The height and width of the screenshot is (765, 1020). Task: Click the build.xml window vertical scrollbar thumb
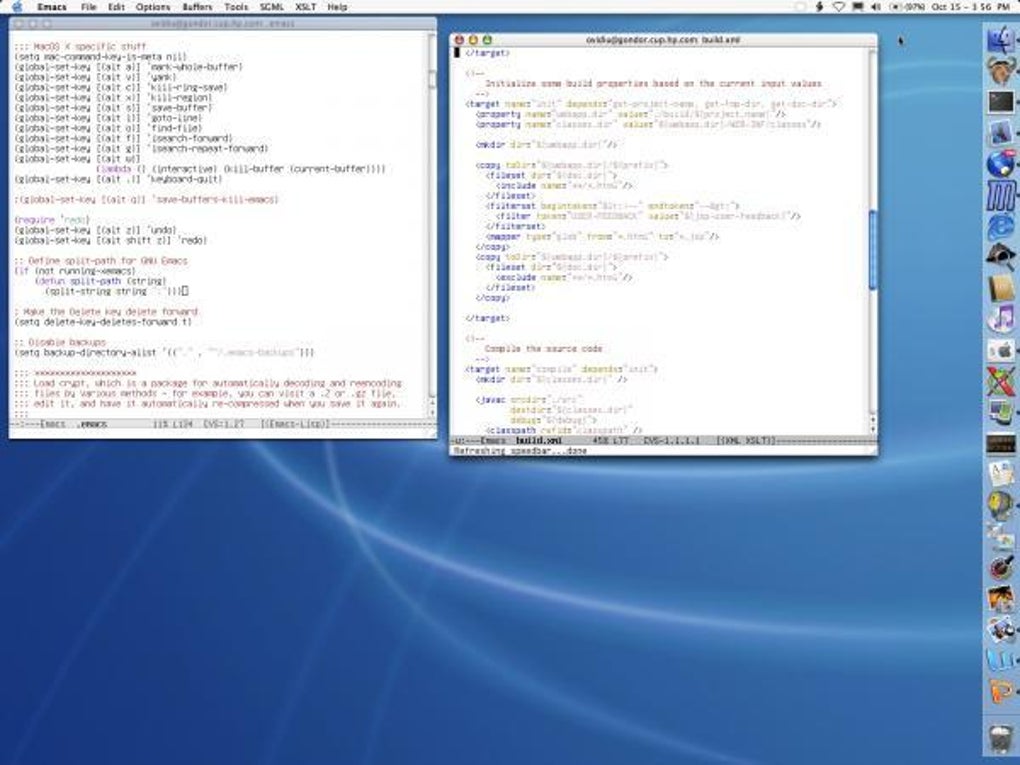[x=872, y=250]
